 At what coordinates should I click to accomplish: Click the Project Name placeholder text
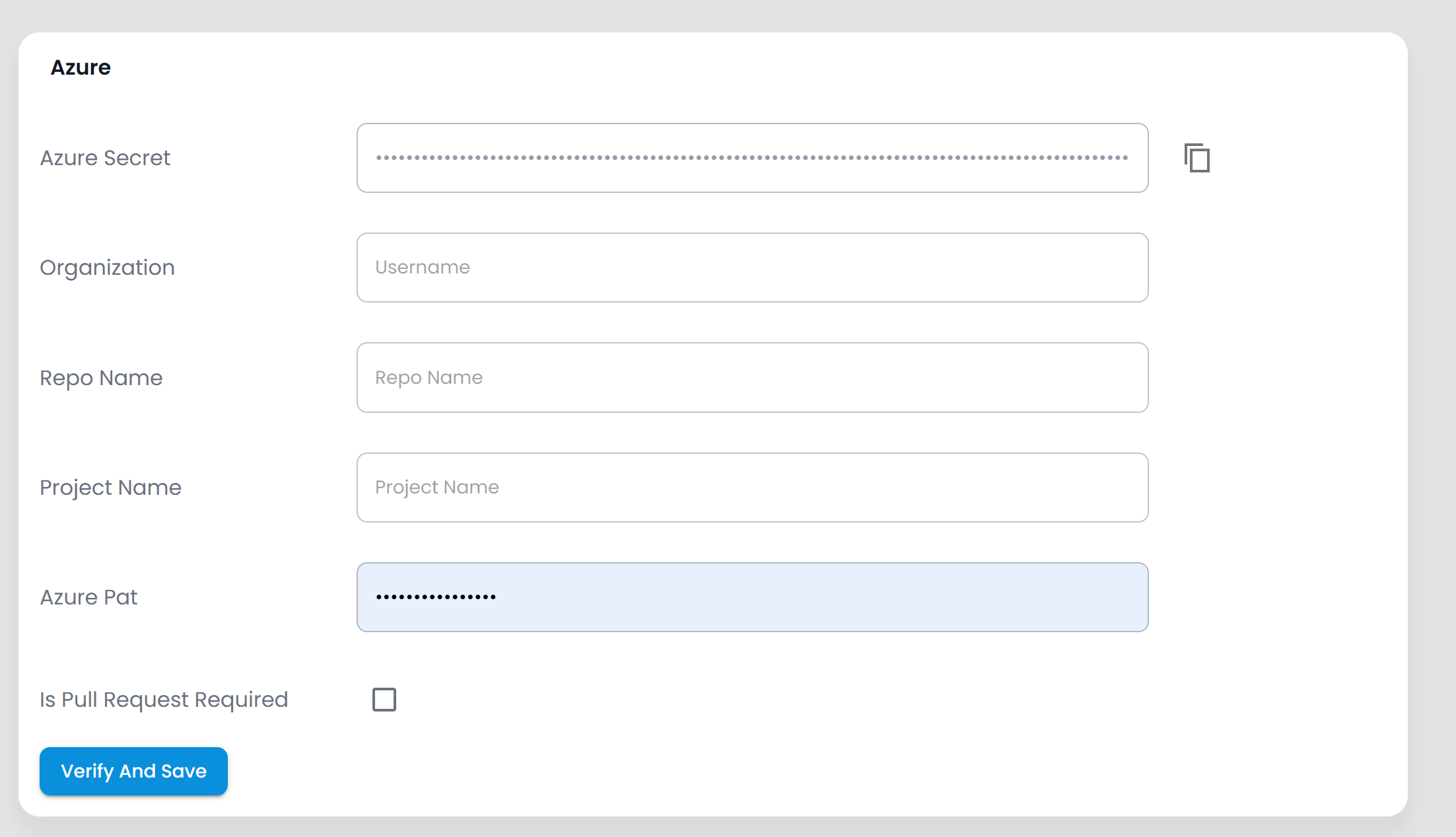[437, 488]
